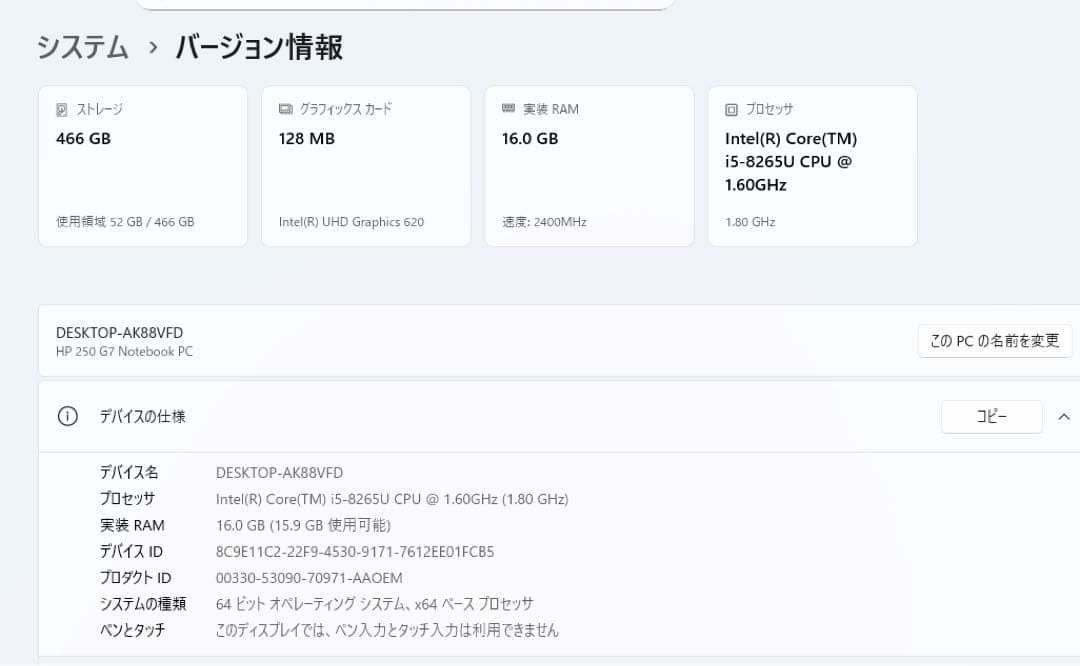Click the info icon beside デバイスの仕様

pos(67,416)
